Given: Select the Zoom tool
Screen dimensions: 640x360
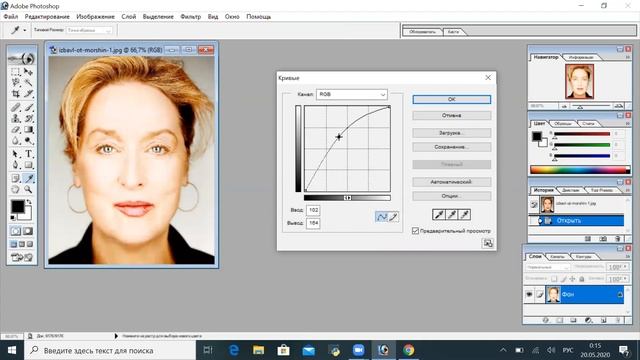Looking at the screenshot, I should (x=28, y=189).
